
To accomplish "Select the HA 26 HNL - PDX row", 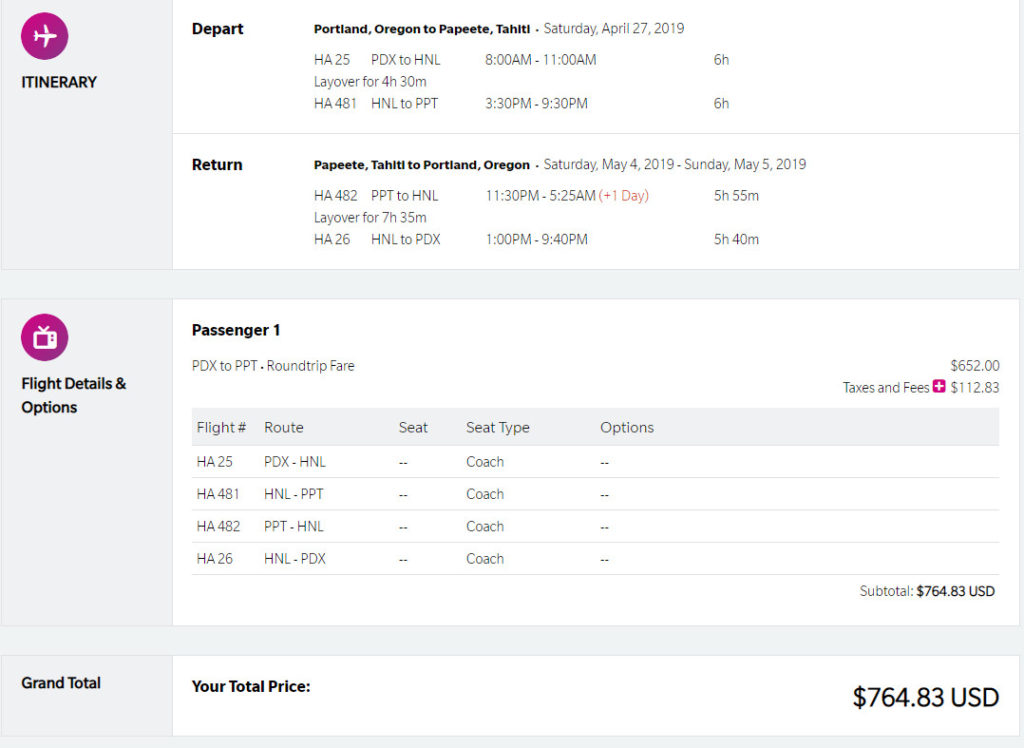I will pos(595,559).
